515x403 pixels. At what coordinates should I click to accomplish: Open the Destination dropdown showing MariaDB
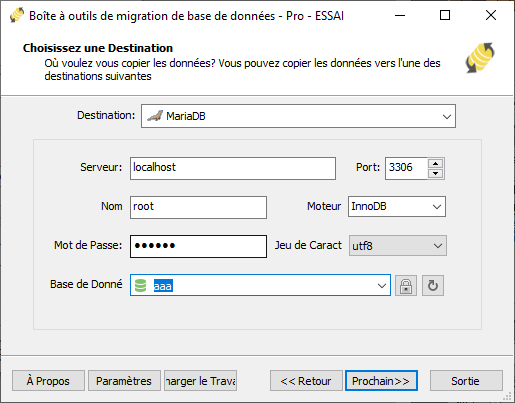click(298, 116)
